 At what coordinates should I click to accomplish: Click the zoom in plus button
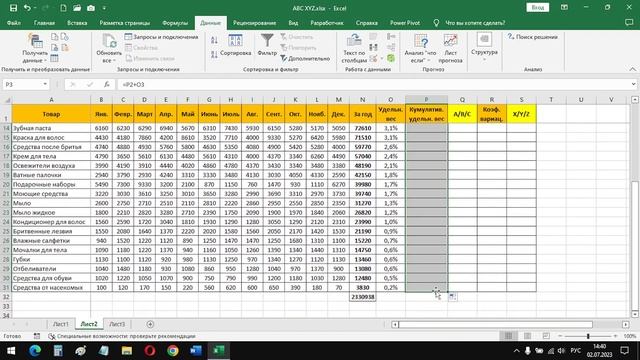tap(616, 336)
